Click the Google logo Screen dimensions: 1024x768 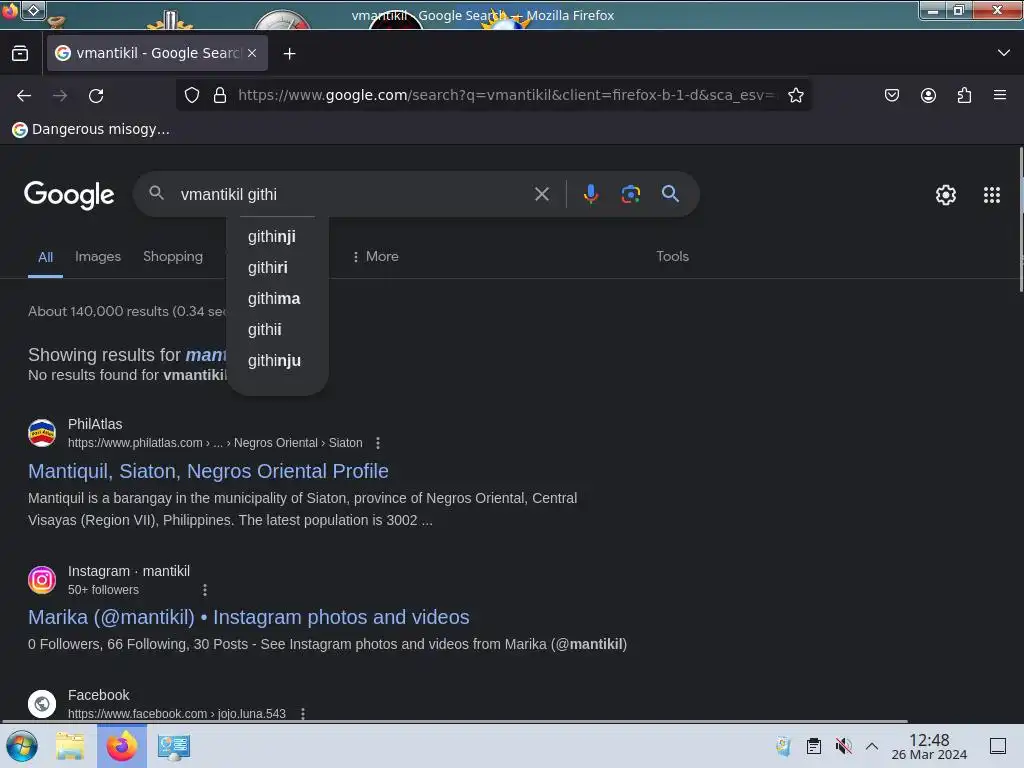coord(69,195)
